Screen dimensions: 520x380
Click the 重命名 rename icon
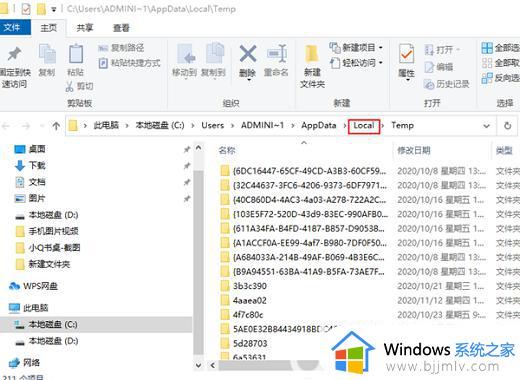[x=277, y=54]
